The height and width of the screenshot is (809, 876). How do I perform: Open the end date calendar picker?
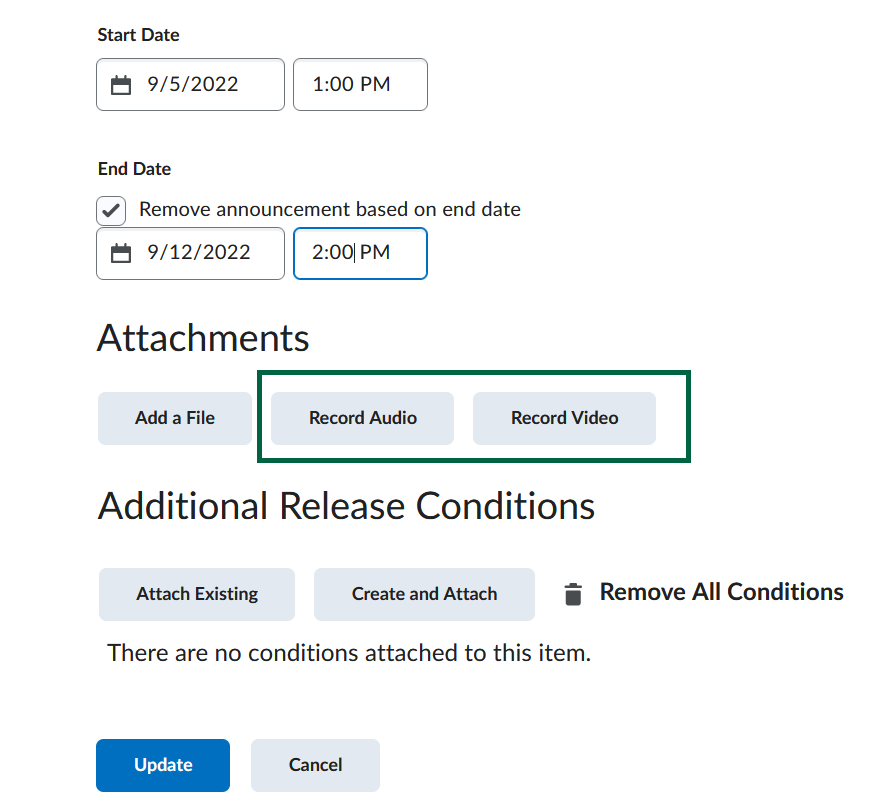[121, 253]
